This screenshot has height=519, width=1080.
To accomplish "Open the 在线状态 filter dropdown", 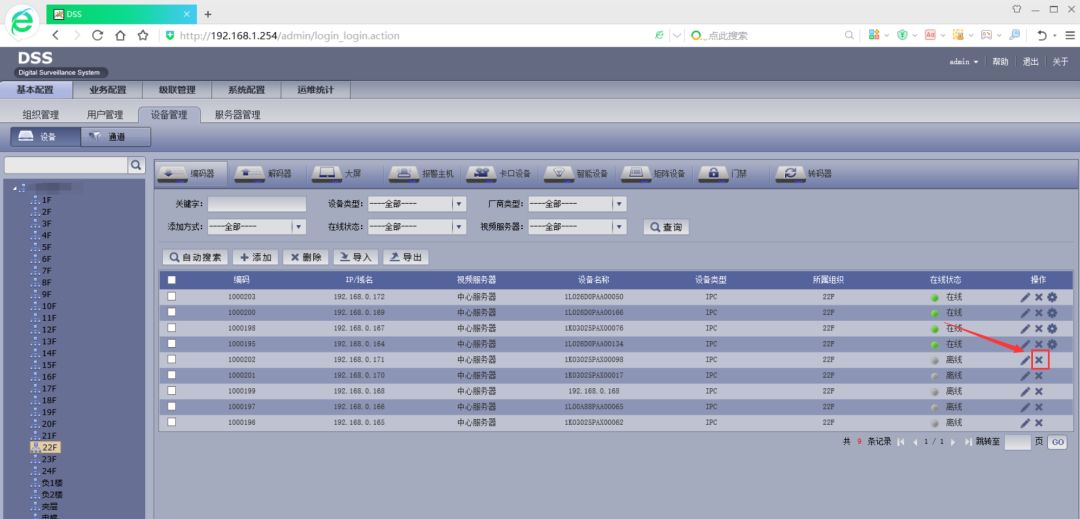I will coord(416,226).
